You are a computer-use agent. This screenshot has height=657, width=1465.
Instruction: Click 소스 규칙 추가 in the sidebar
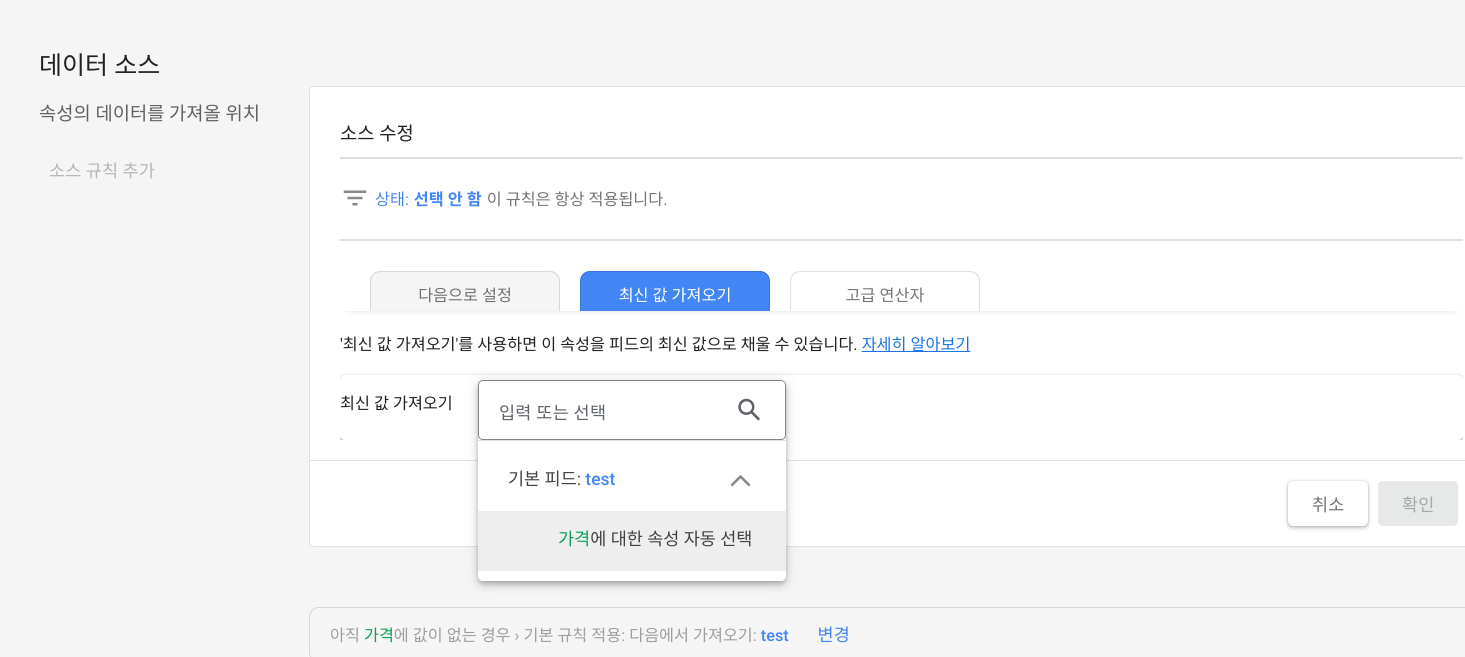pos(102,170)
